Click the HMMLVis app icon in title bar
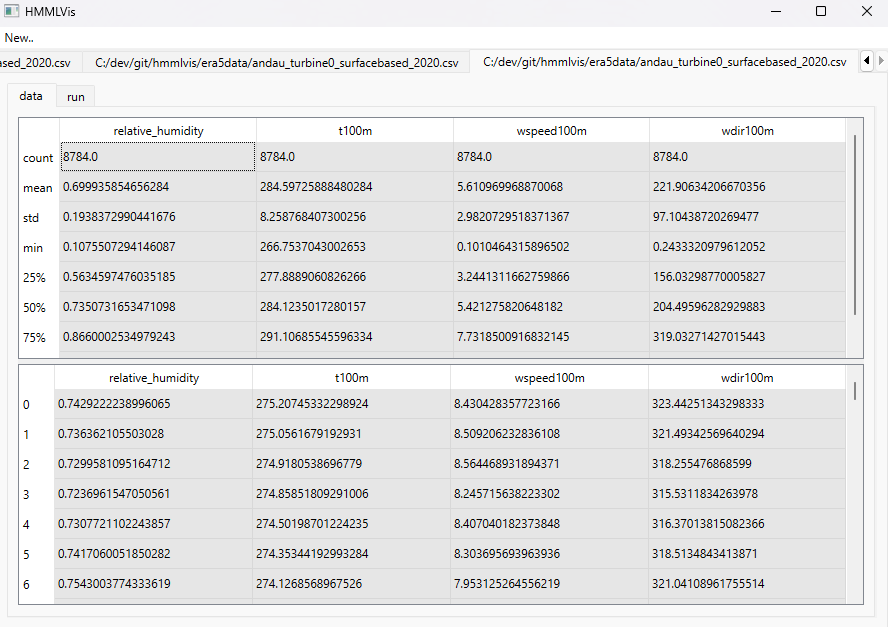Screen dimensions: 888x627 (x=12, y=11)
